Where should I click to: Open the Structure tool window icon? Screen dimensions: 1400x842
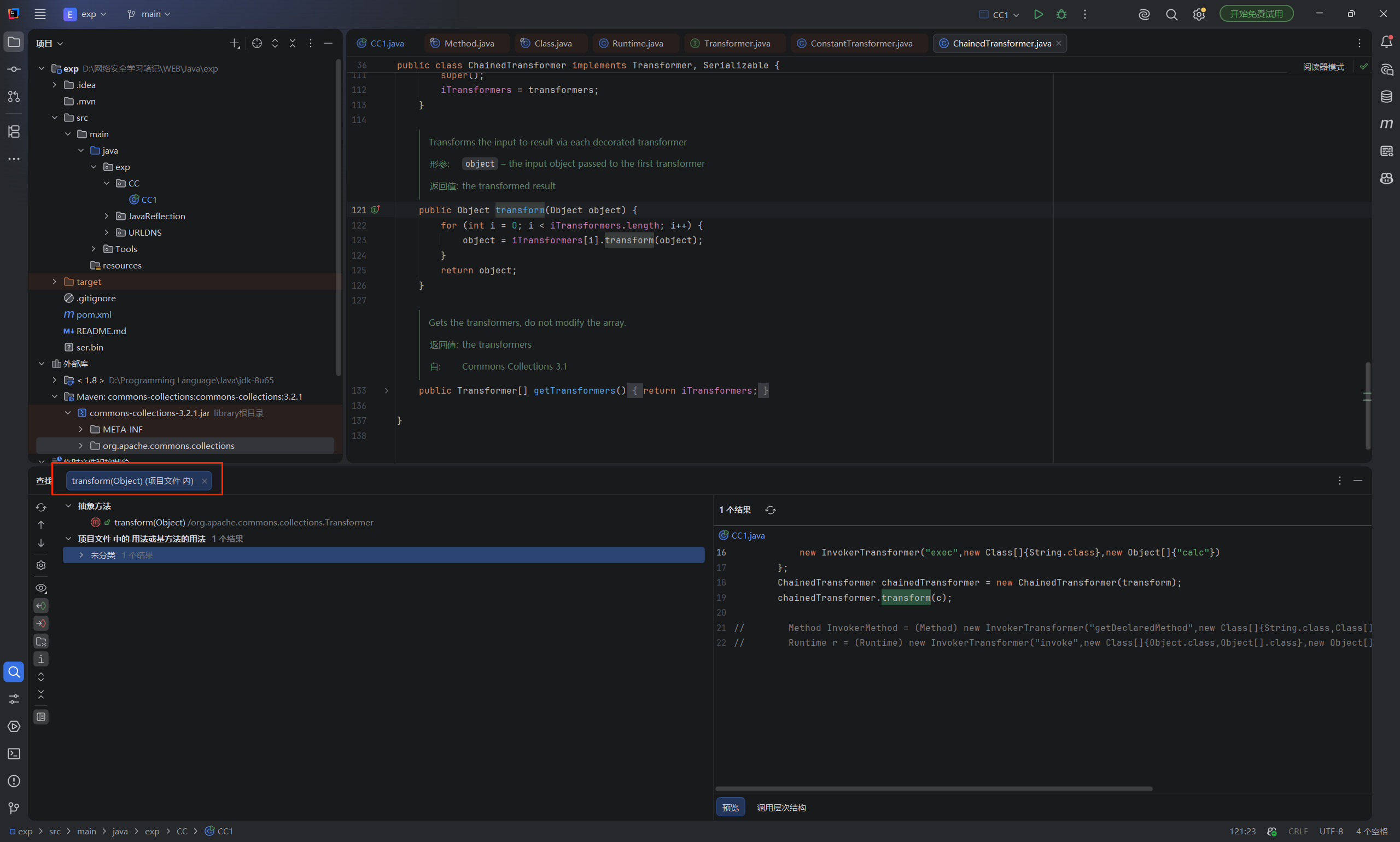(14, 132)
